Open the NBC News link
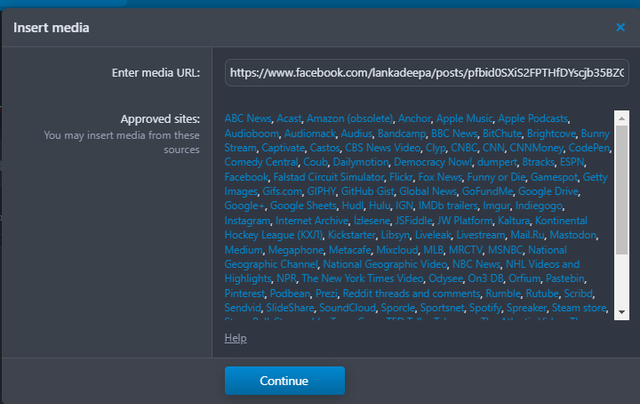This screenshot has height=404, width=640. tap(476, 264)
